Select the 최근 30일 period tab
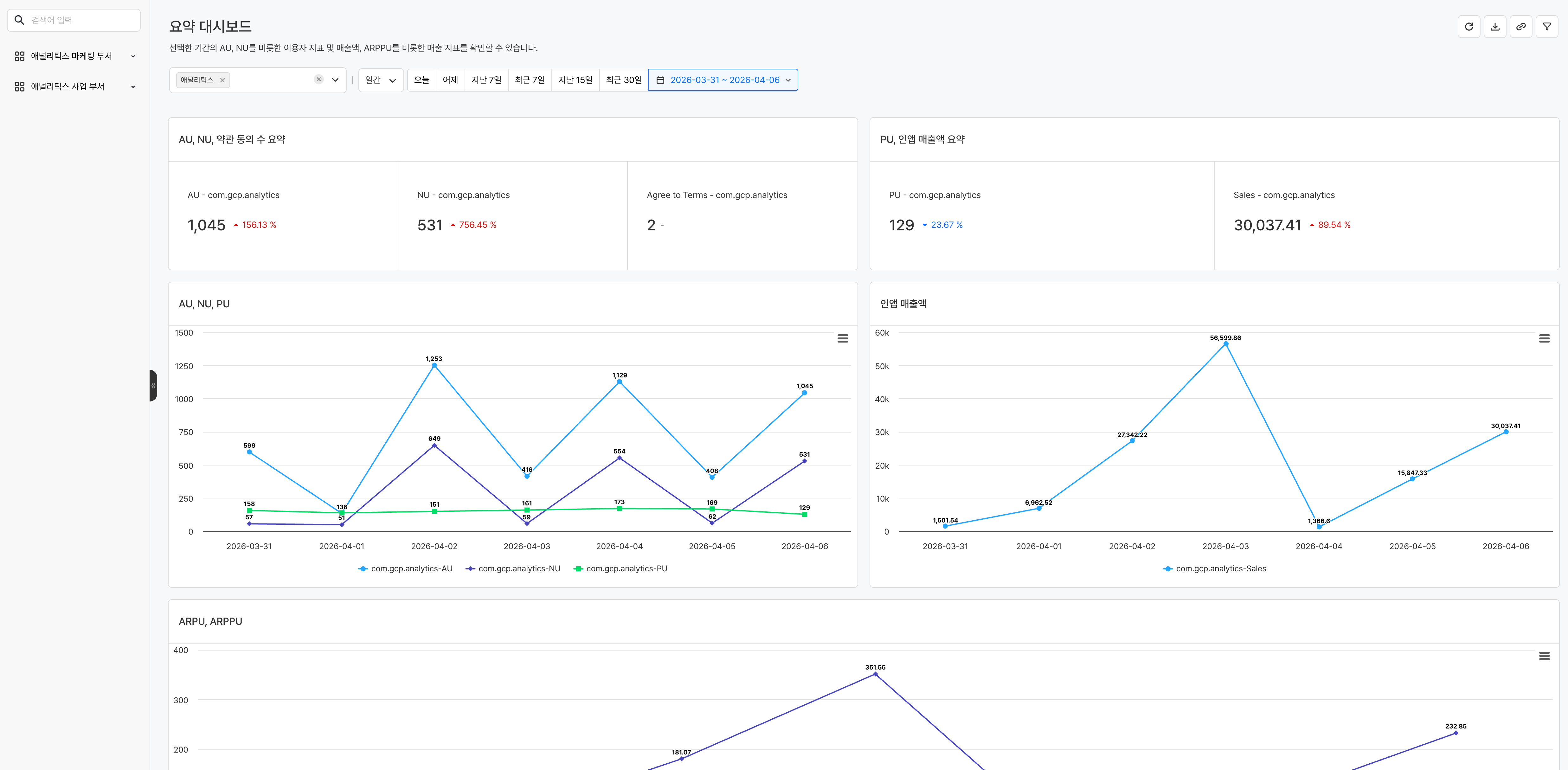Image resolution: width=1568 pixels, height=770 pixels. (x=623, y=80)
